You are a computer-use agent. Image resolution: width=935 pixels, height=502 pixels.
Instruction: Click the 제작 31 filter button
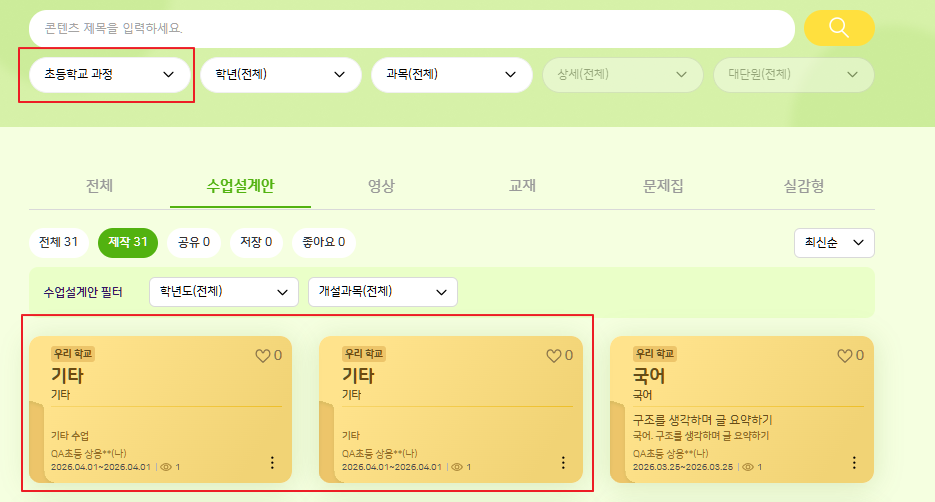pos(127,242)
